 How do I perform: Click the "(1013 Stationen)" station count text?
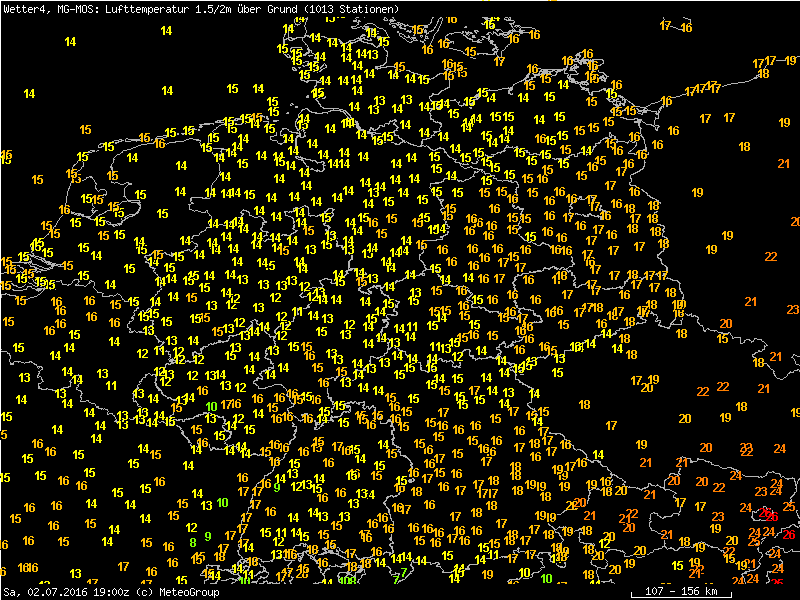[x=349, y=9]
